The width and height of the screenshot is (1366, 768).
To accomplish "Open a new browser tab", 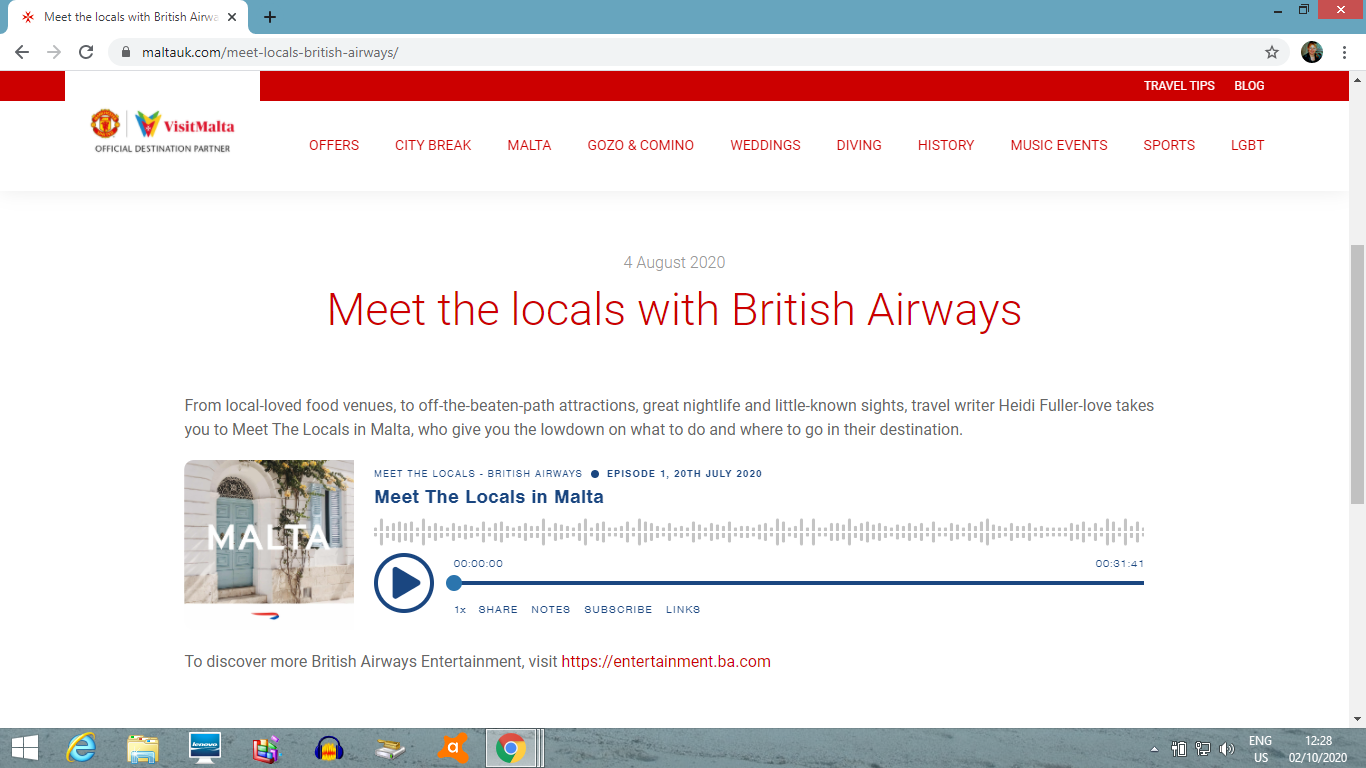I will point(270,17).
